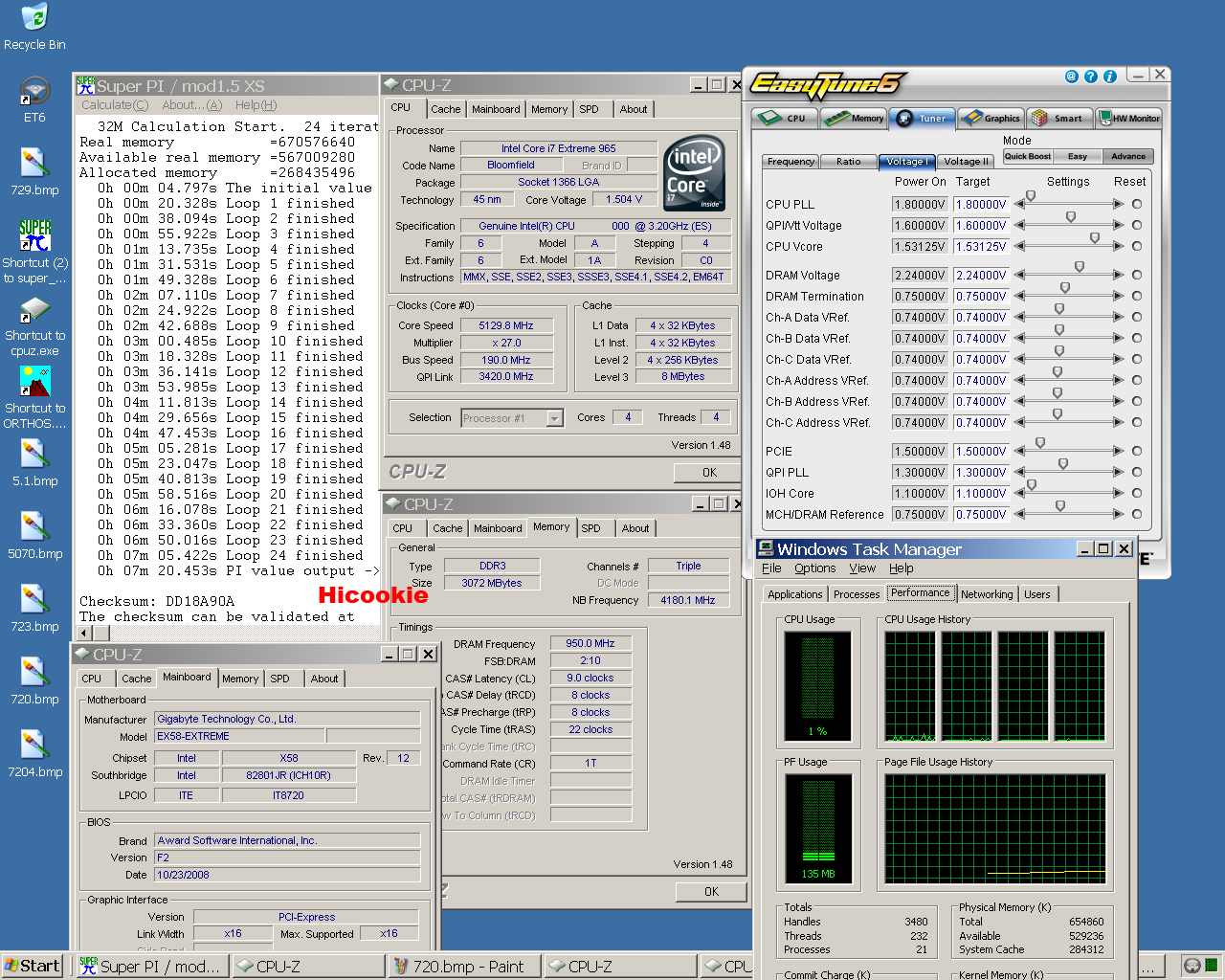Open Mainboard tab in the top CPU-Z window

pos(496,109)
